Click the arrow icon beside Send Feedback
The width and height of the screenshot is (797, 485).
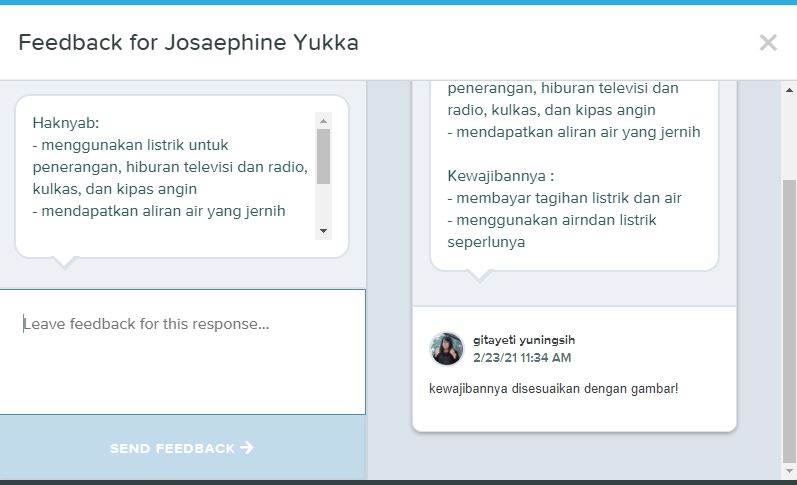click(247, 447)
